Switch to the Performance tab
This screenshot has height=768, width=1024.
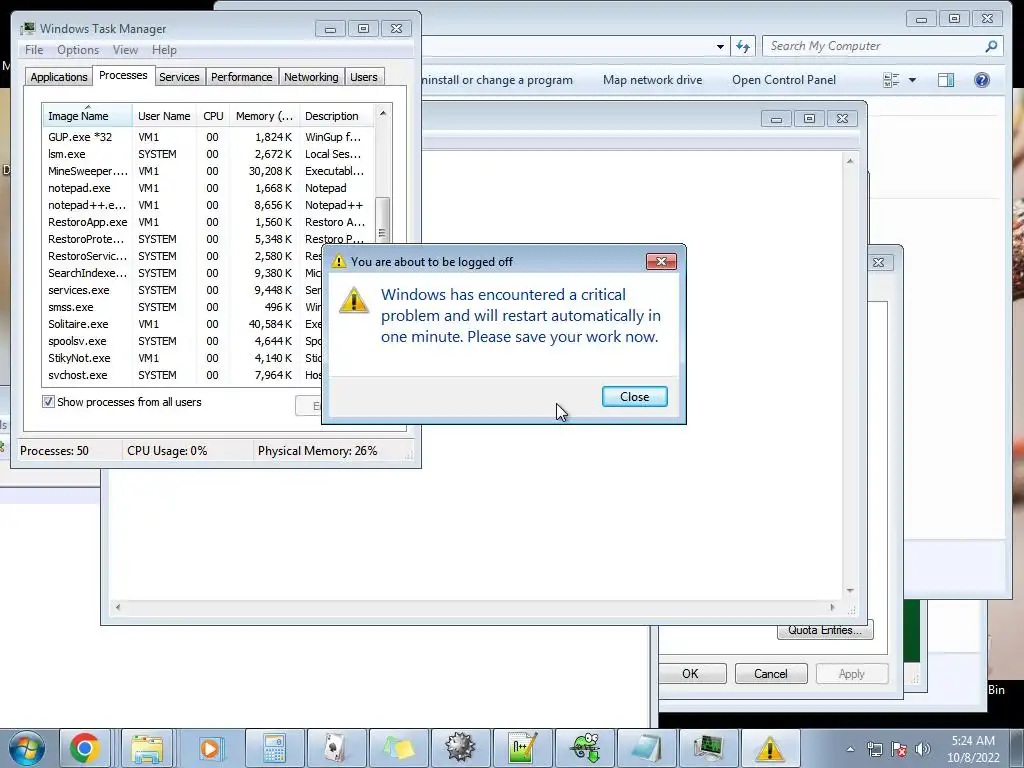tap(241, 77)
